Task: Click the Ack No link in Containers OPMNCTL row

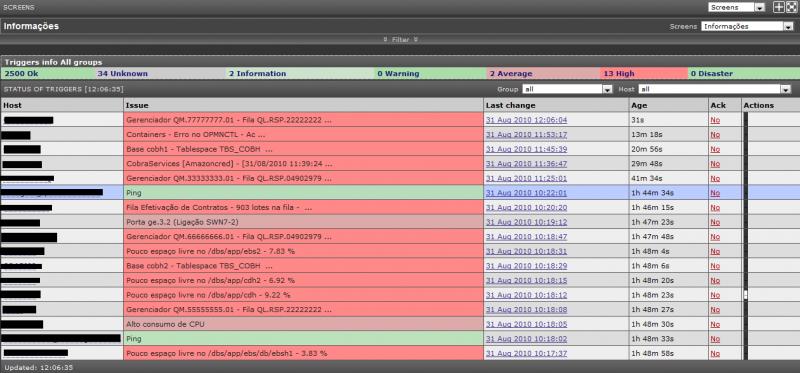Action: pyautogui.click(x=715, y=135)
